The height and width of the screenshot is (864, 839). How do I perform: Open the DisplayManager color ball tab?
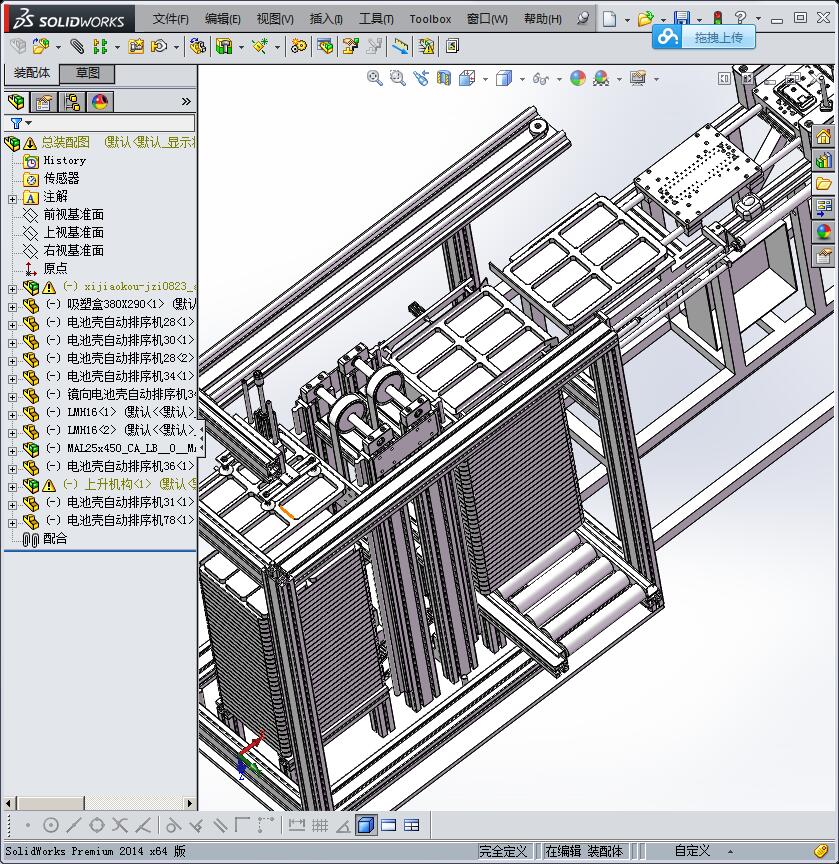100,102
